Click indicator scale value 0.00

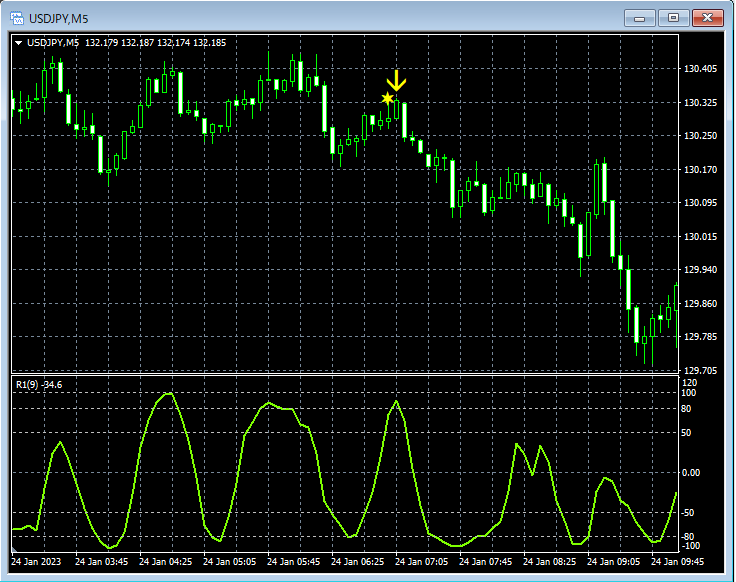690,473
